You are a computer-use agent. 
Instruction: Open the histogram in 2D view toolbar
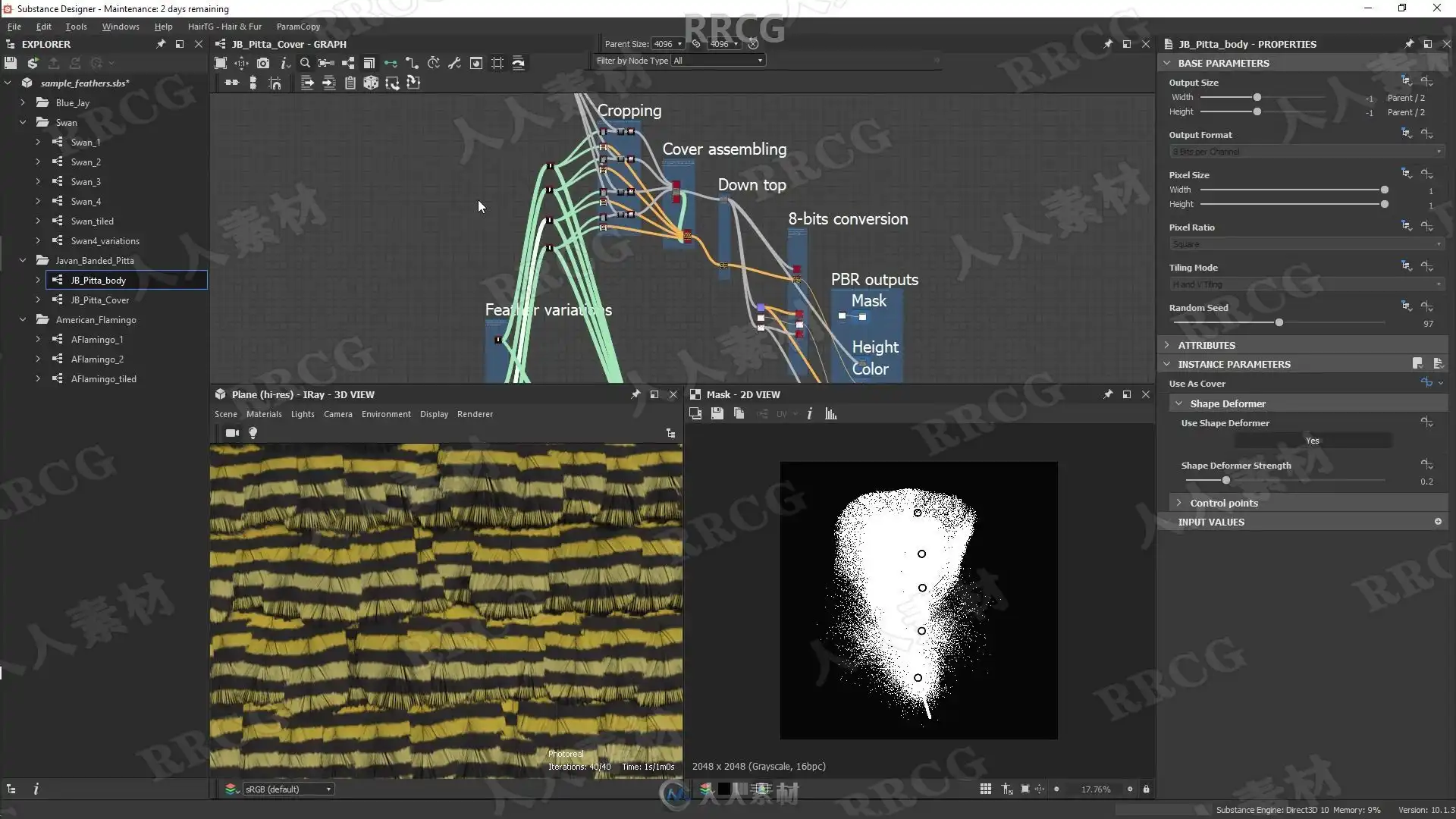pos(831,414)
